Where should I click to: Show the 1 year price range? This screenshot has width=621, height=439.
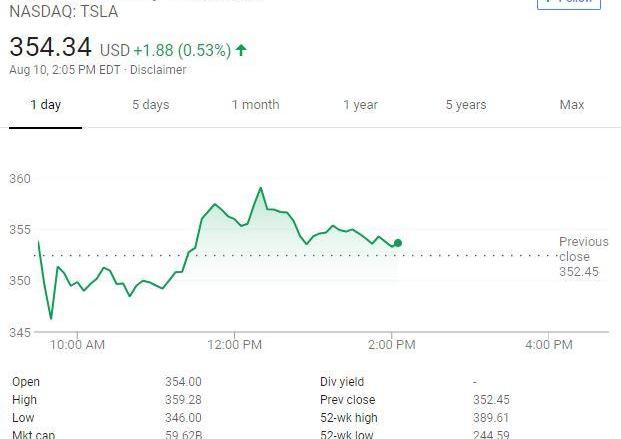click(360, 105)
